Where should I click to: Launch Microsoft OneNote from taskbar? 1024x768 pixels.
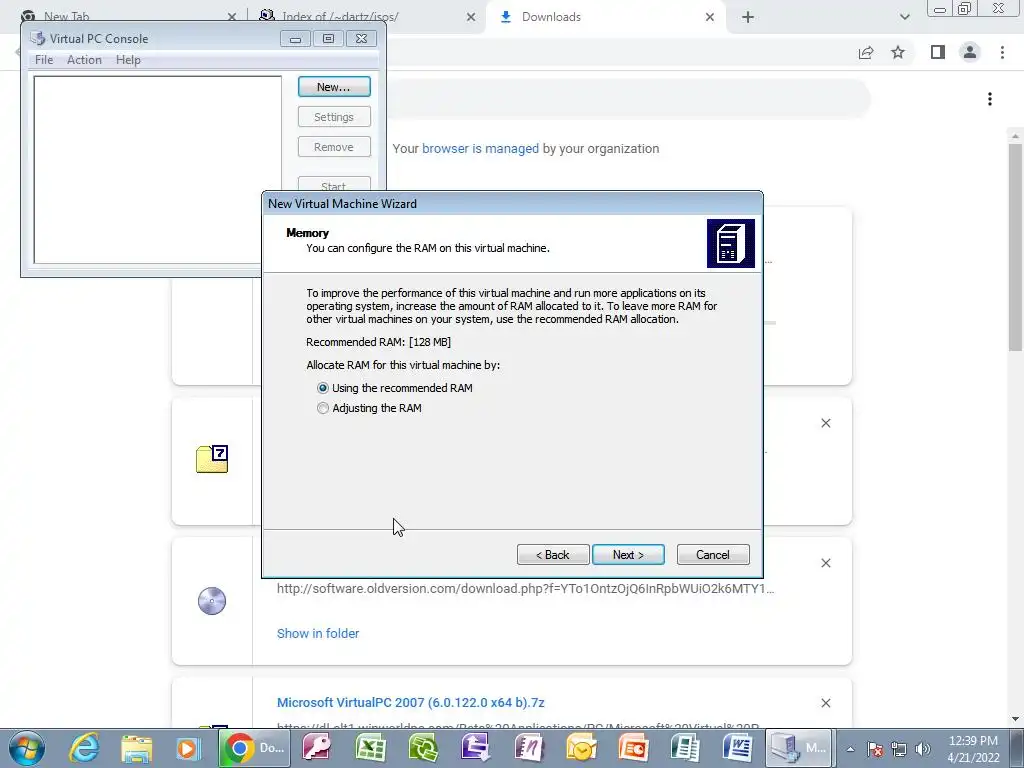click(528, 748)
